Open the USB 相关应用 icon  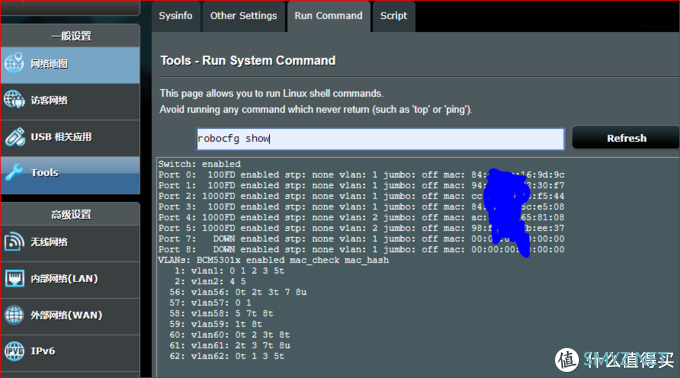pos(15,137)
